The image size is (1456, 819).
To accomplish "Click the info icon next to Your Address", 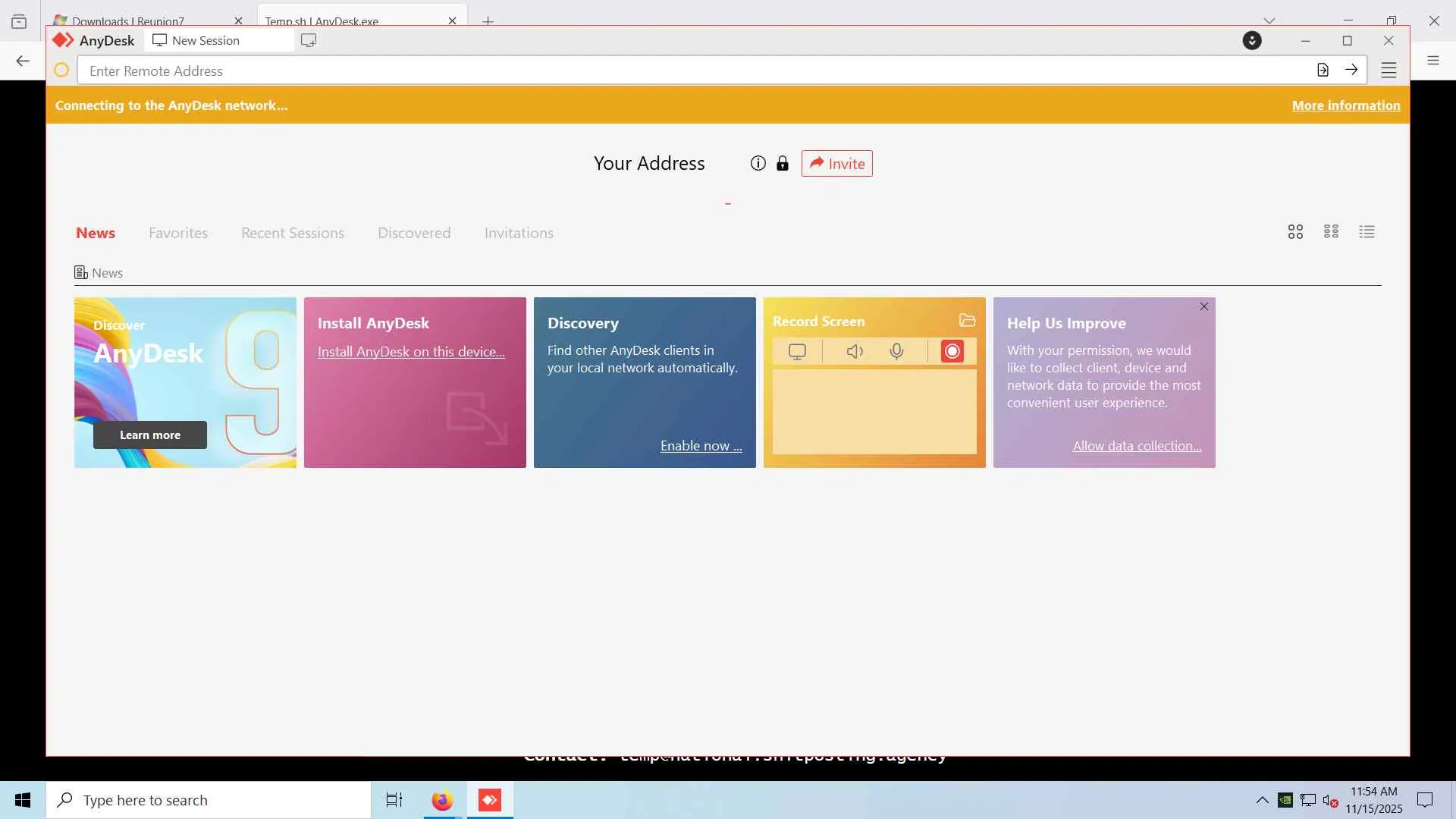I will coord(758,163).
